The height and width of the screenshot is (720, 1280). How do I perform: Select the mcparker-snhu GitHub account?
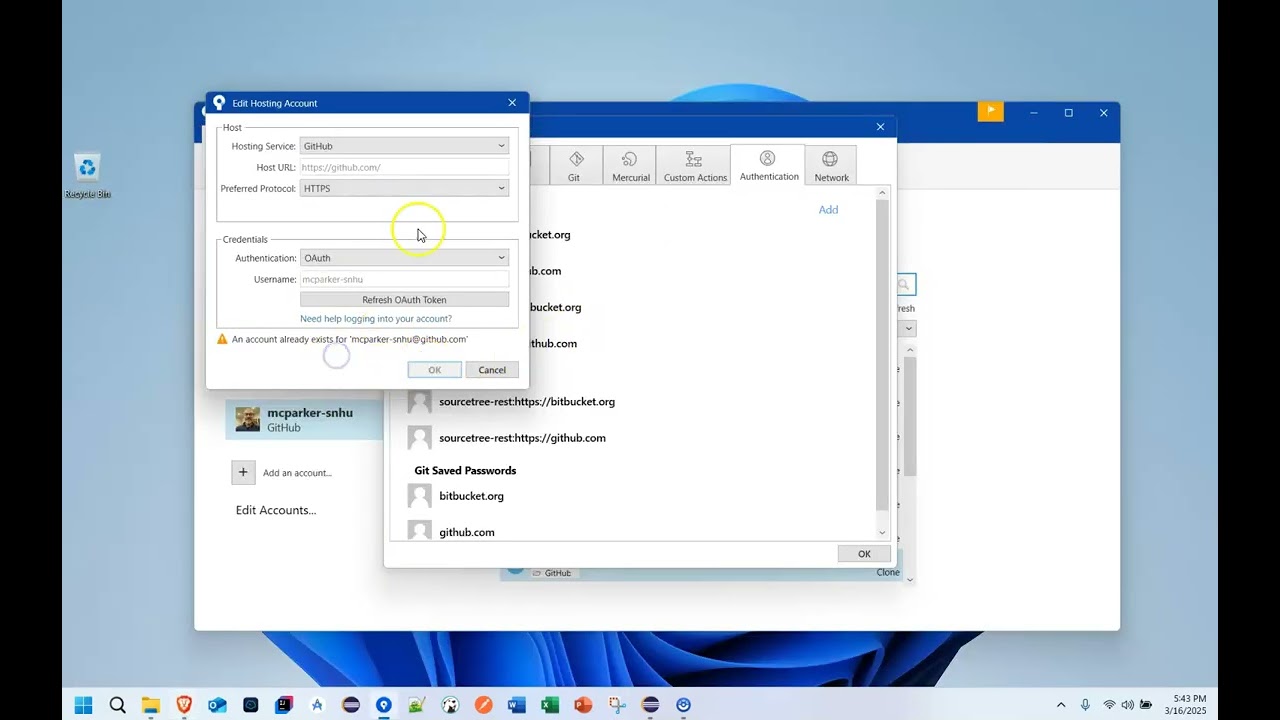[304, 420]
